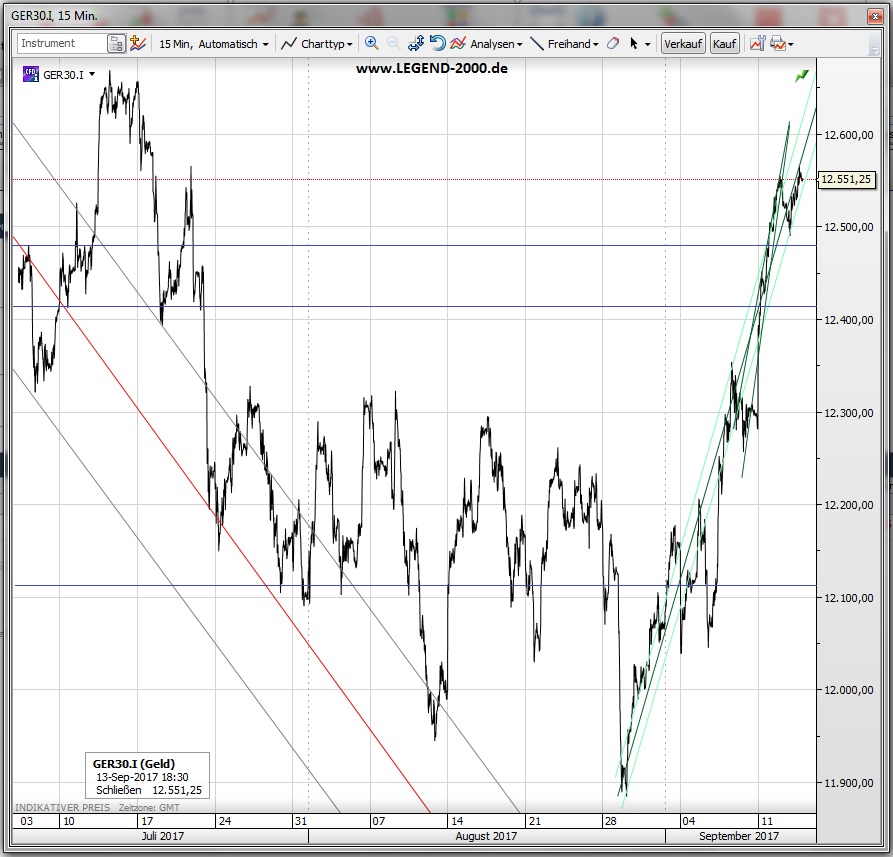Click the green arrow chart corner icon
This screenshot has height=857, width=893.
(801, 76)
